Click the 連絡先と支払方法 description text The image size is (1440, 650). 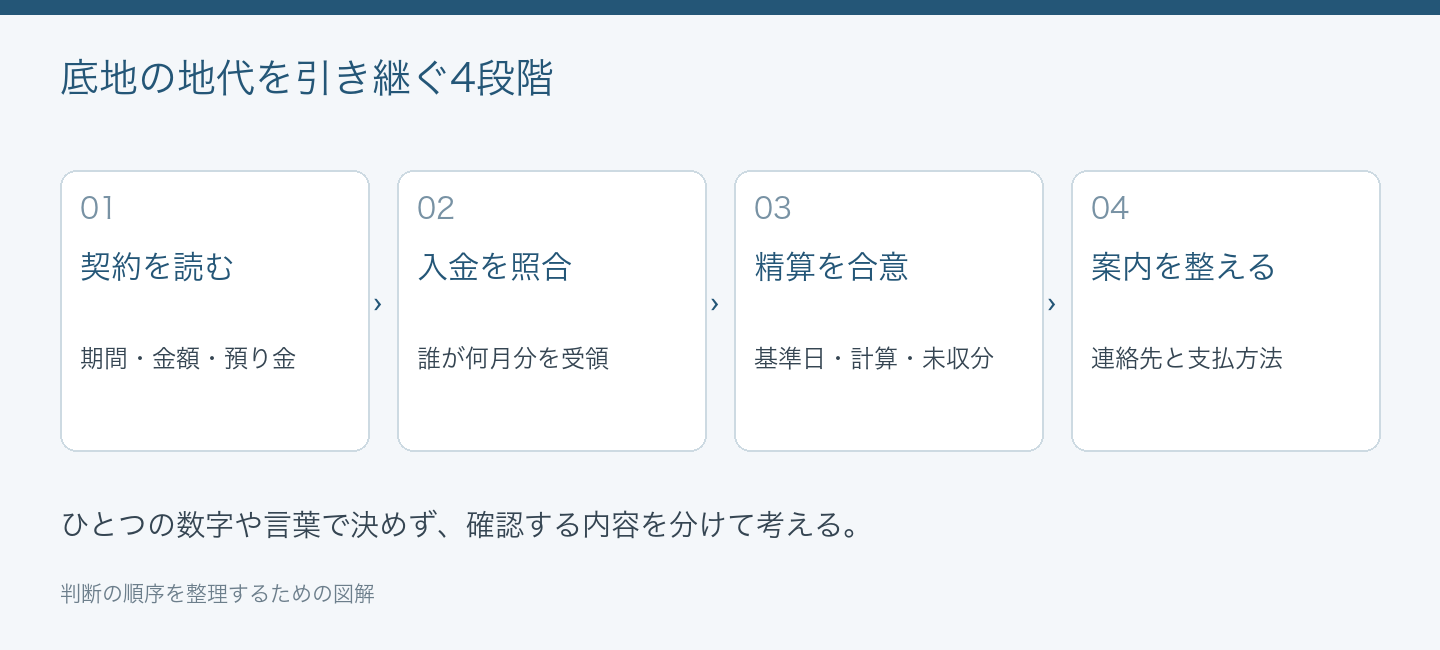tap(1187, 359)
